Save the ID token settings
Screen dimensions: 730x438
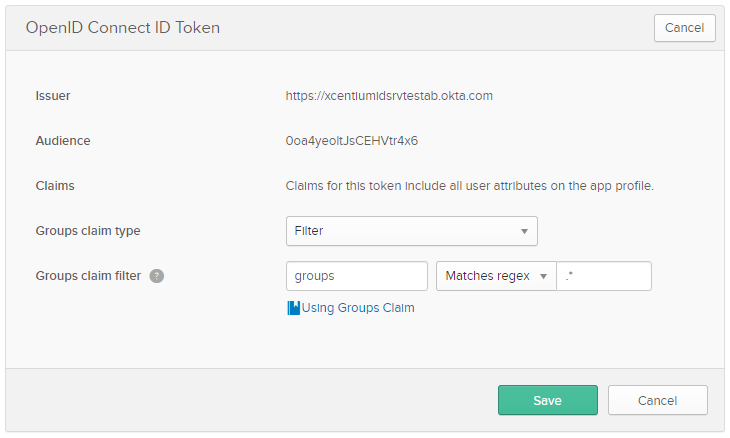pos(548,400)
